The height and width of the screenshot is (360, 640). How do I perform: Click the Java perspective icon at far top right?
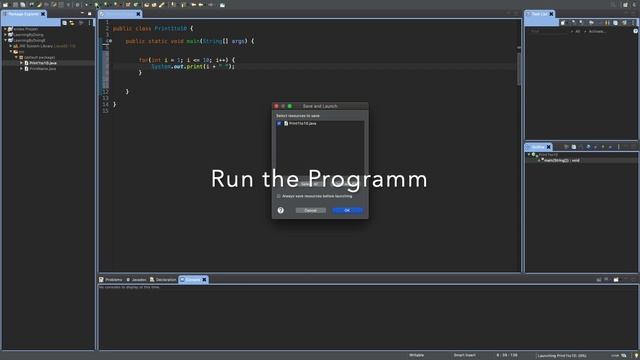634,5
